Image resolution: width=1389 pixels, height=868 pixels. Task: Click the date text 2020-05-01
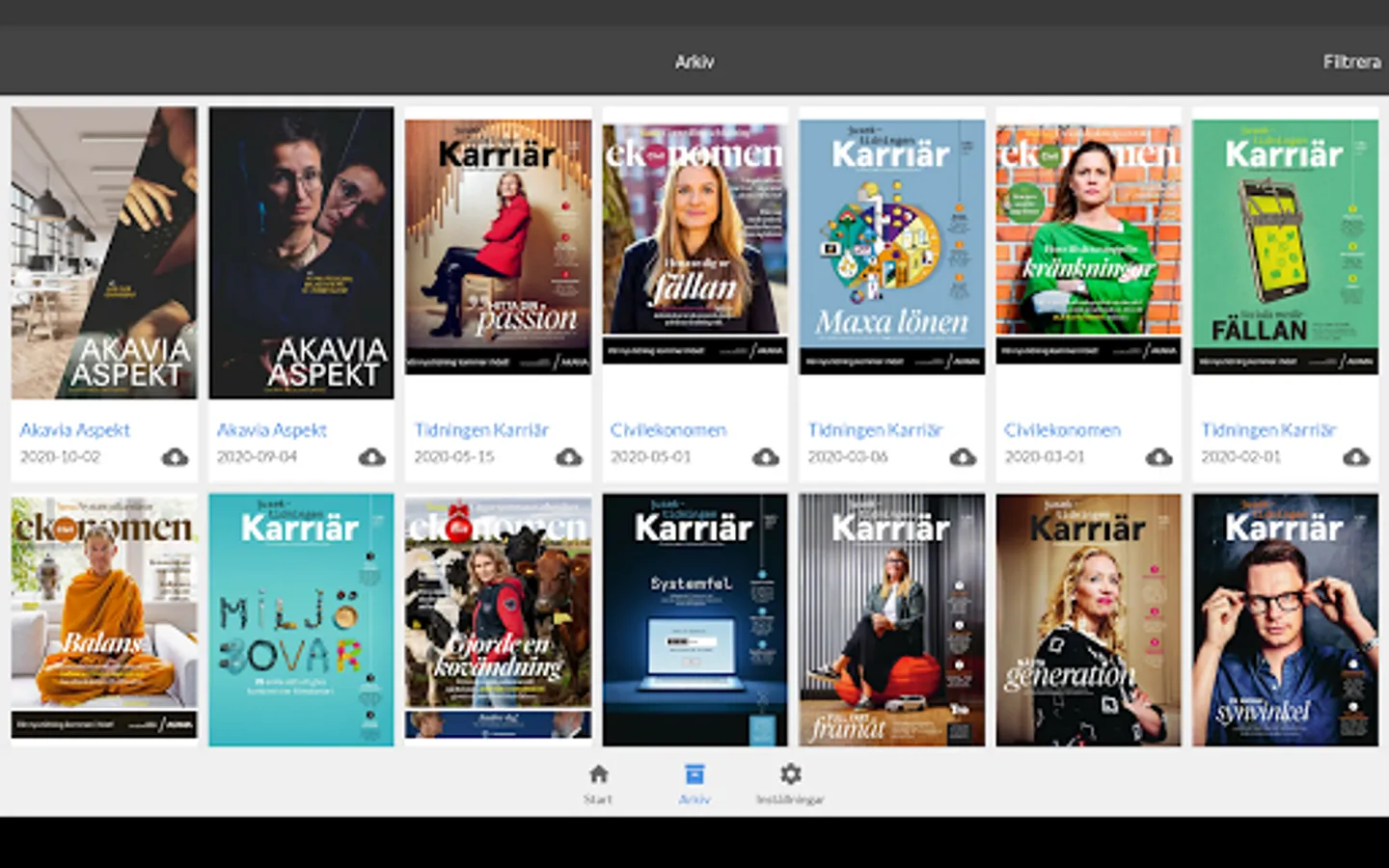point(650,457)
